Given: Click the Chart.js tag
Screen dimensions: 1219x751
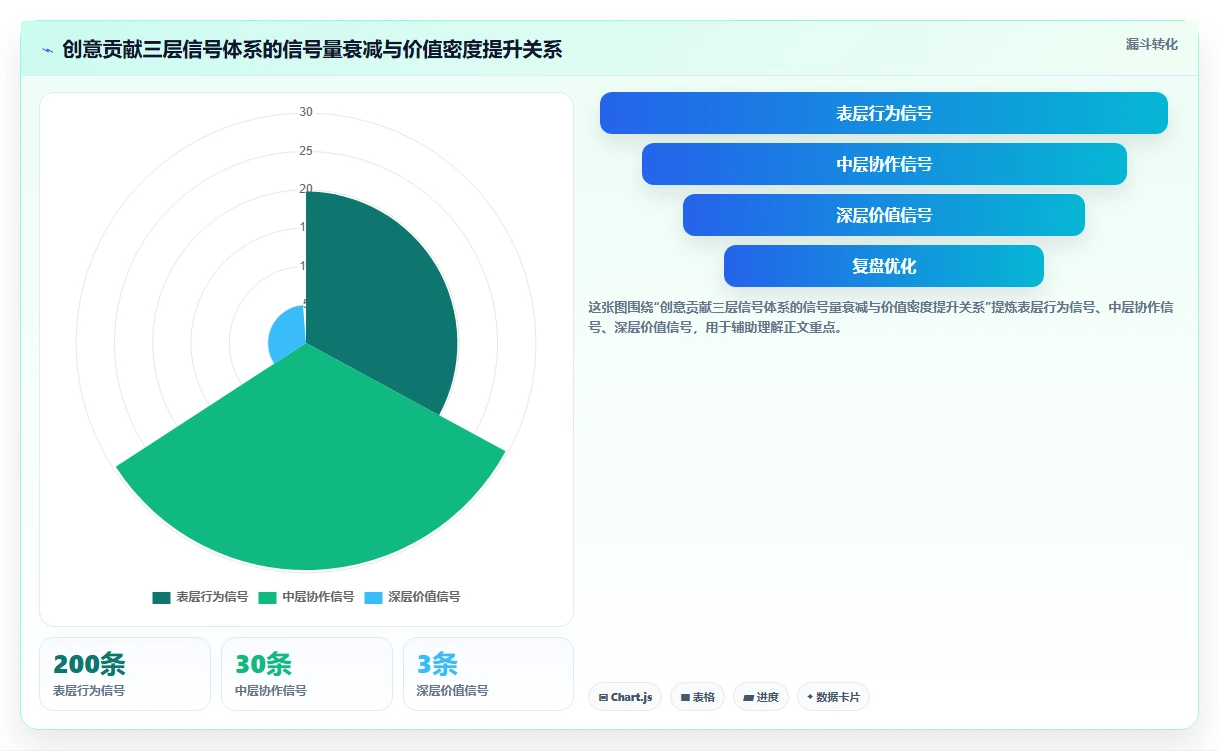Looking at the screenshot, I should (x=625, y=697).
